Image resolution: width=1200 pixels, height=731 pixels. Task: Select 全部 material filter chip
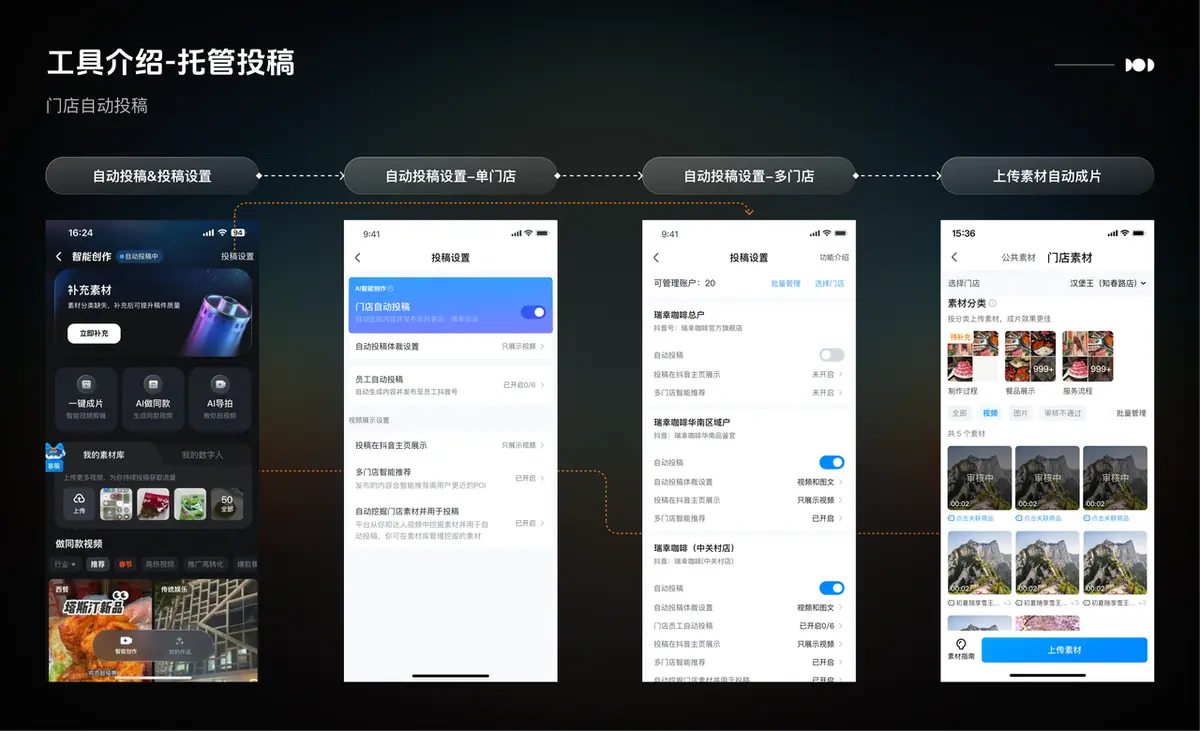click(x=960, y=413)
